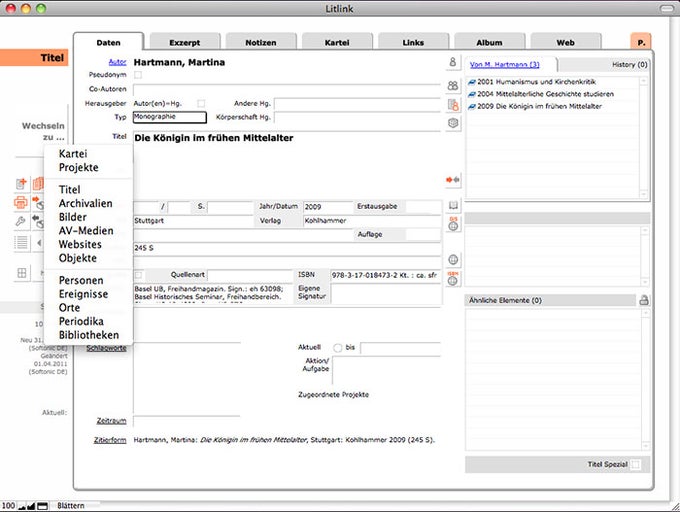Image resolution: width=680 pixels, height=512 pixels.
Task: Click the Verlag field containing Kohlhammer
Action: pyautogui.click(x=372, y=221)
